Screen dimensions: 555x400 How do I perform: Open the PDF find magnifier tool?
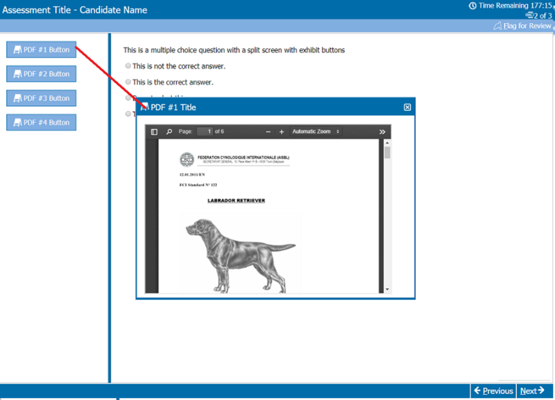point(169,132)
